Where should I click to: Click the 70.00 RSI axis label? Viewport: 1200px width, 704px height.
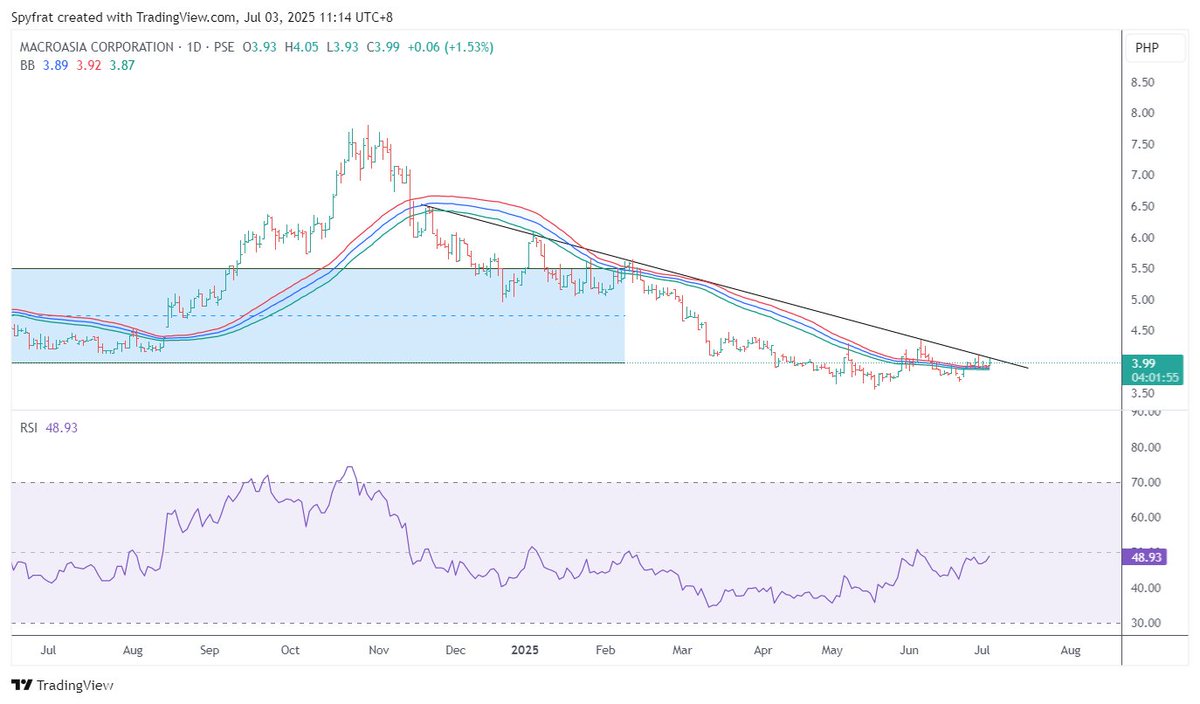coord(1148,482)
